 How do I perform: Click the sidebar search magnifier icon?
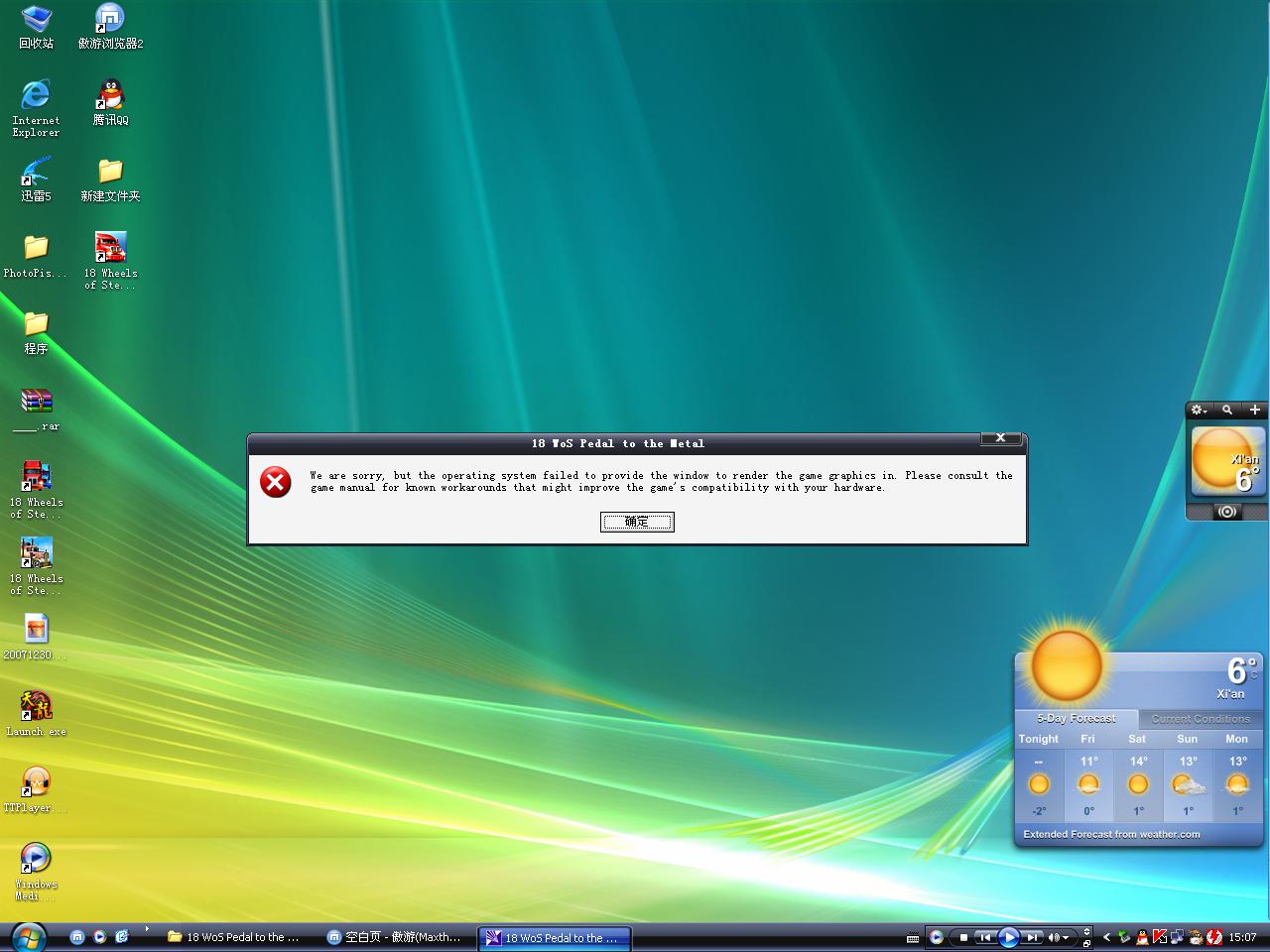pos(1227,410)
